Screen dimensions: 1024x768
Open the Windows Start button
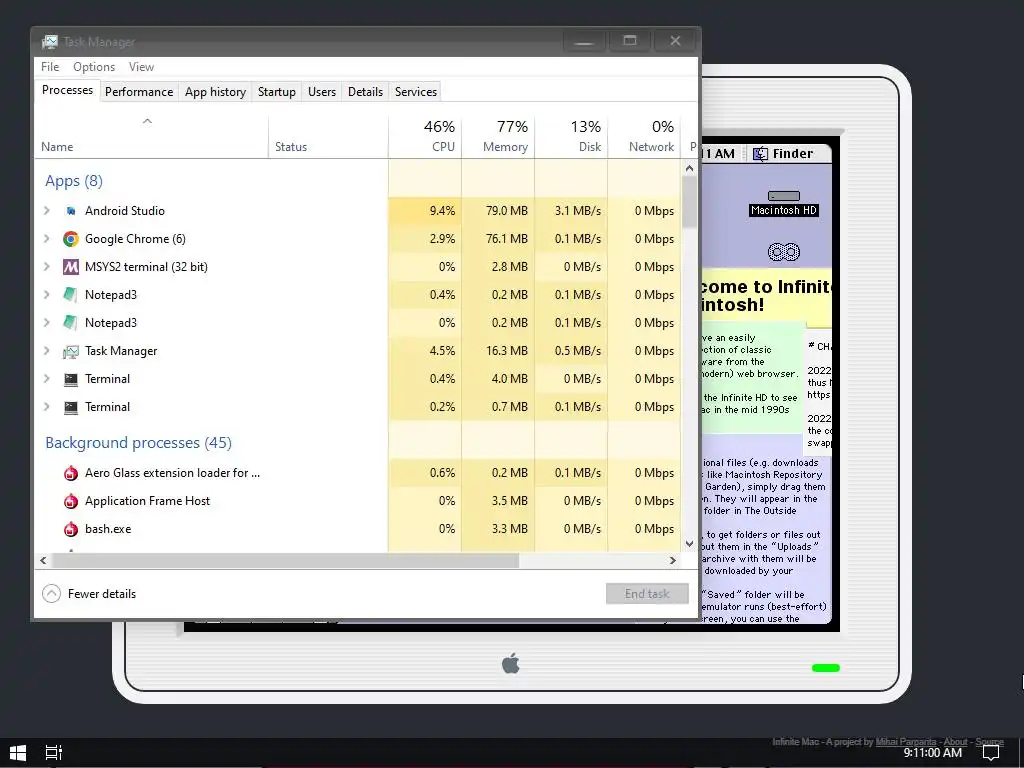[x=18, y=752]
